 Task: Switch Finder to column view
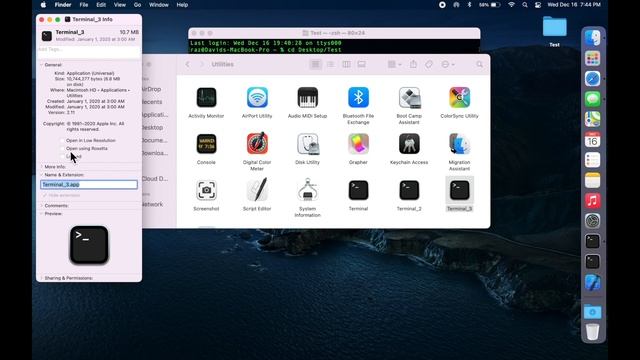(x=346, y=64)
